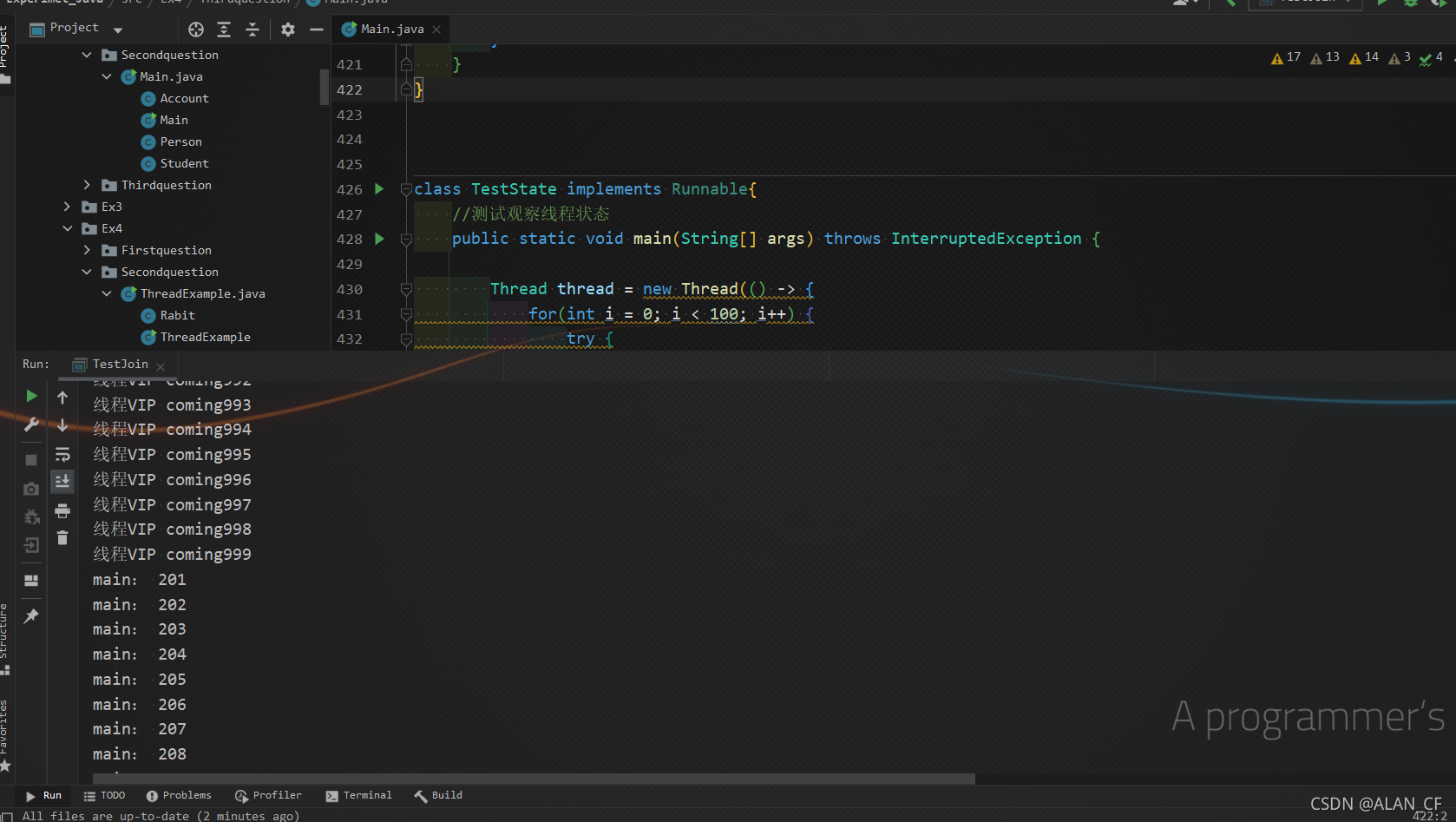The height and width of the screenshot is (822, 1456).
Task: Switch to the Main.java editor tab
Action: (391, 30)
